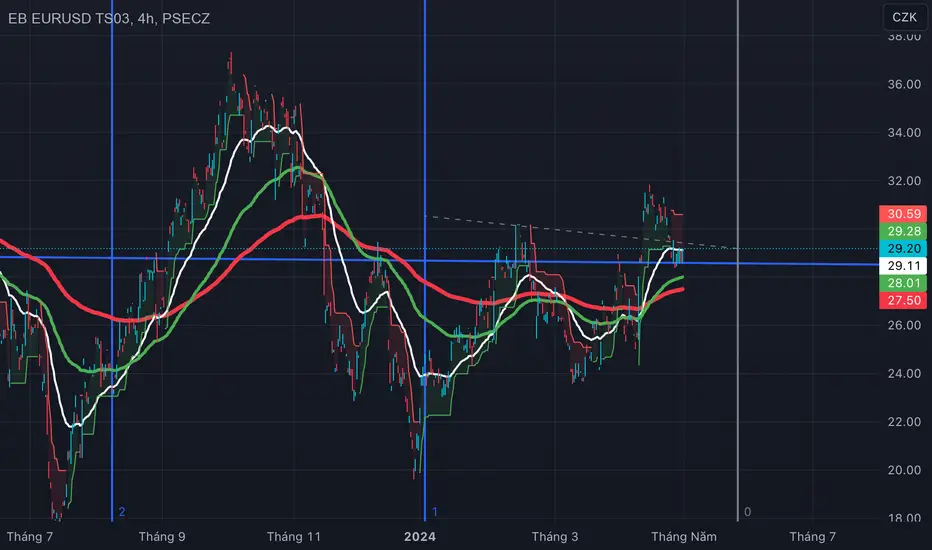This screenshot has width=932, height=550.
Task: Click the CZK currency button
Action: (904, 17)
